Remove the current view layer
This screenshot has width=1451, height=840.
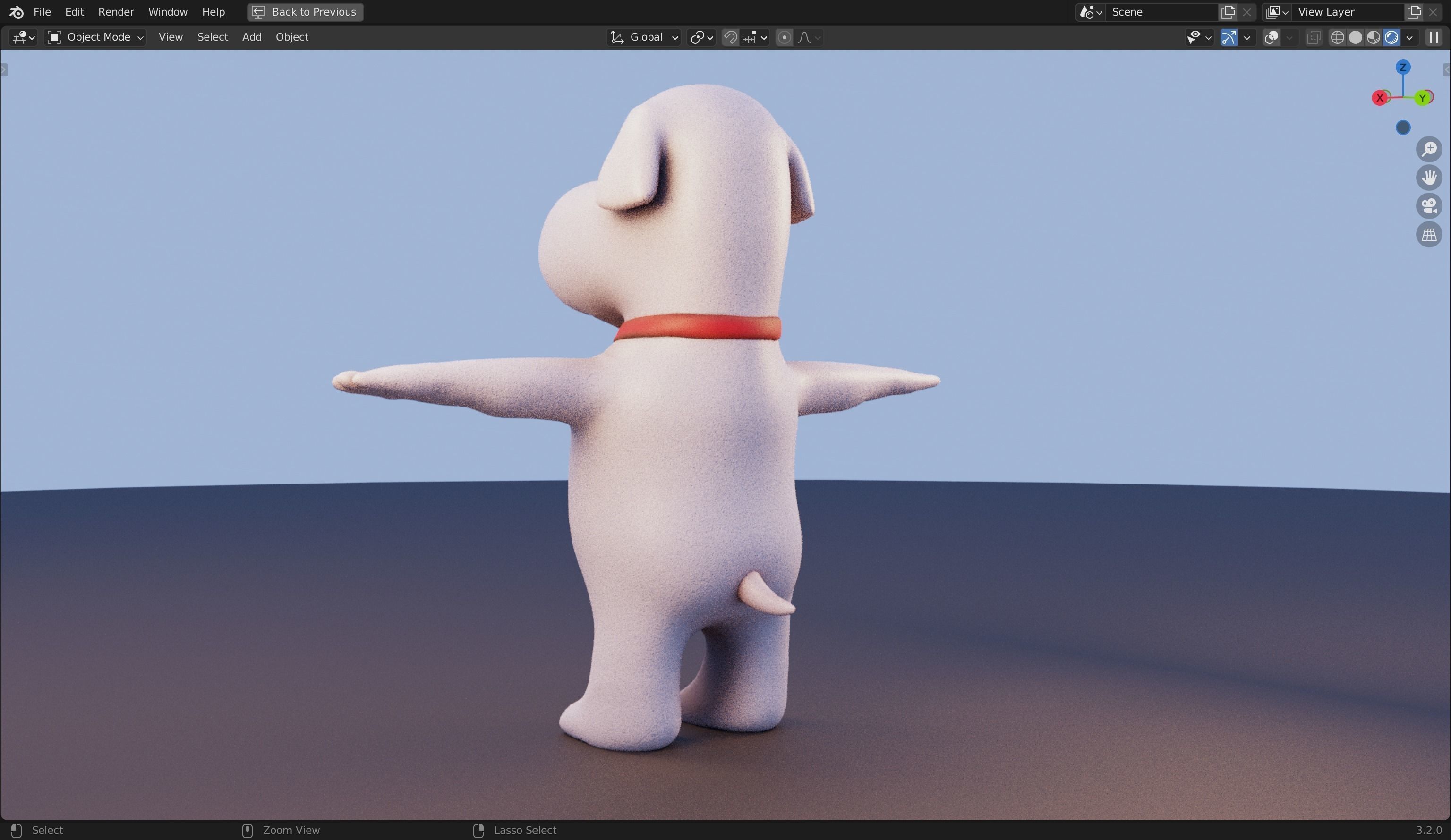pyautogui.click(x=1433, y=12)
